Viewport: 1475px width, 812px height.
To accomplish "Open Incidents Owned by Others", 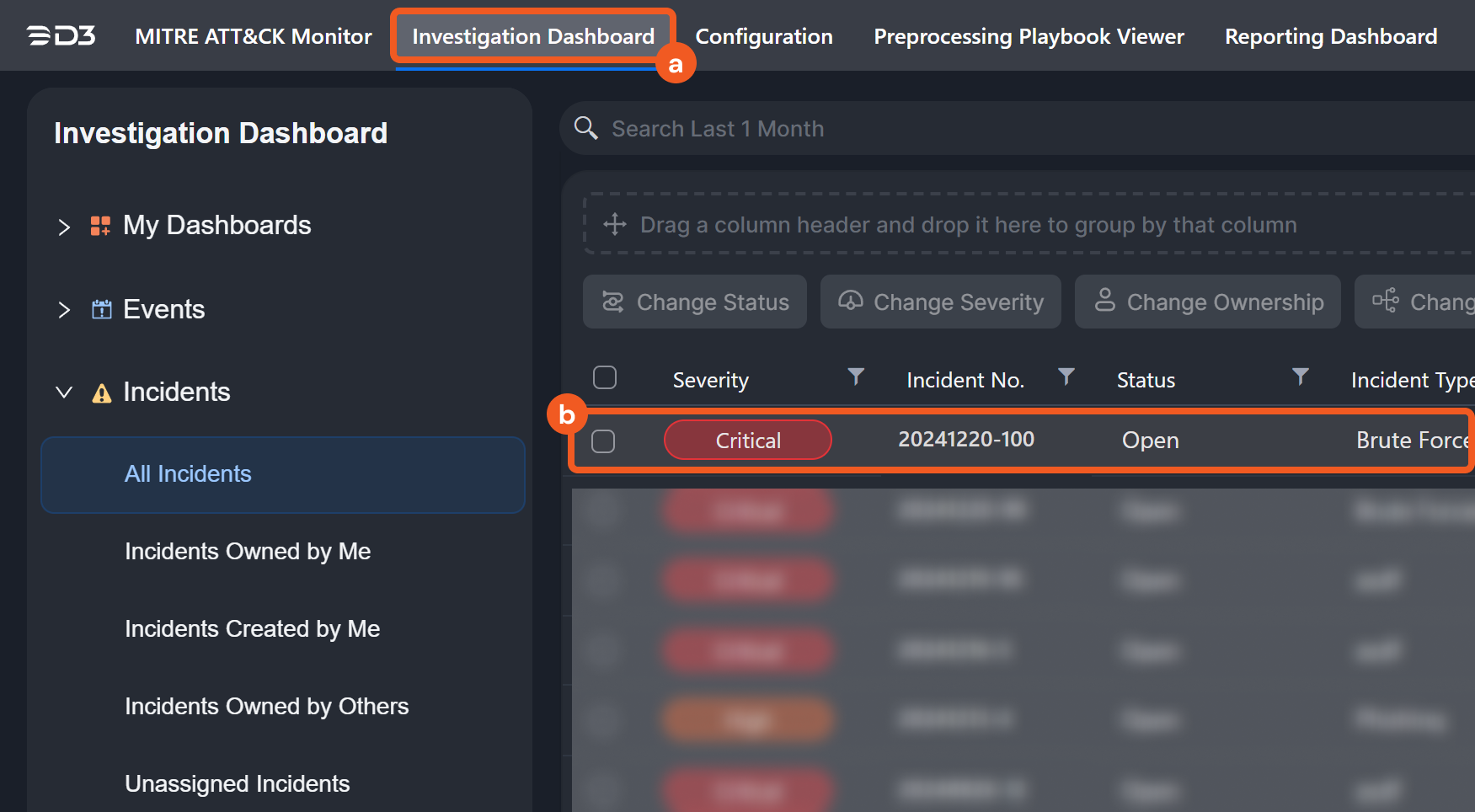I will (x=266, y=706).
